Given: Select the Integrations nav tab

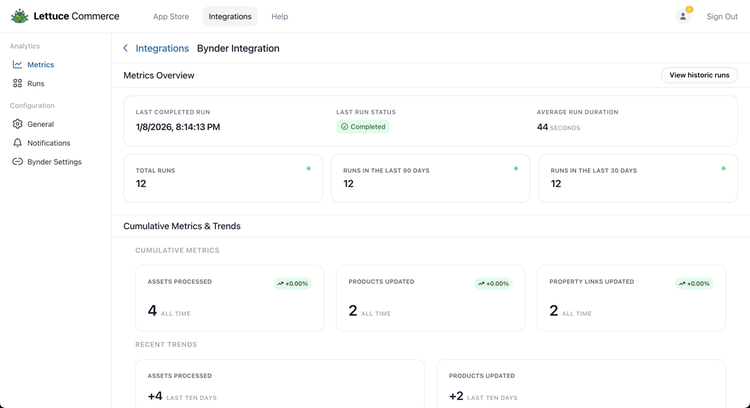Looking at the screenshot, I should point(230,17).
